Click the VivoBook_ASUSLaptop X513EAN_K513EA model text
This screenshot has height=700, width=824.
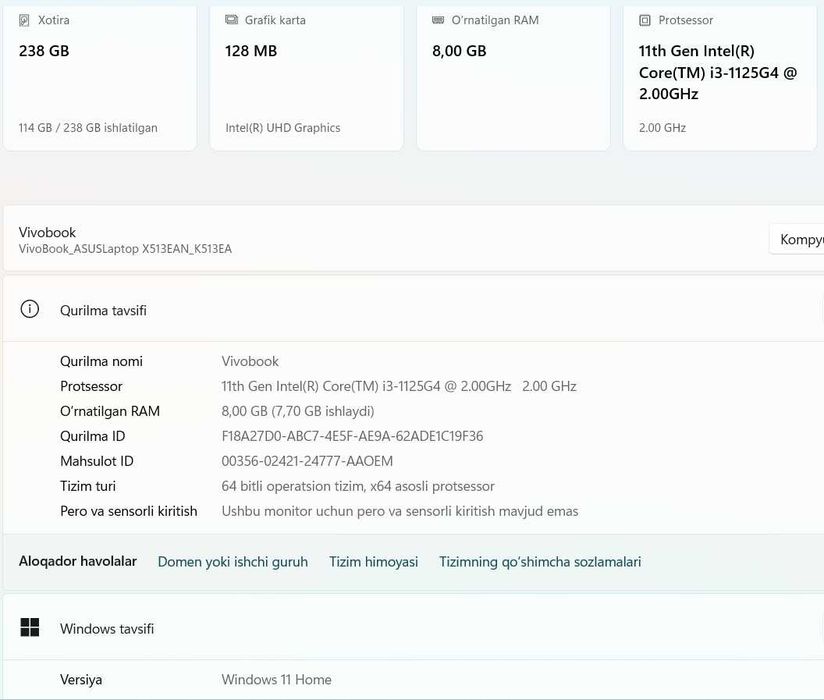coord(125,249)
